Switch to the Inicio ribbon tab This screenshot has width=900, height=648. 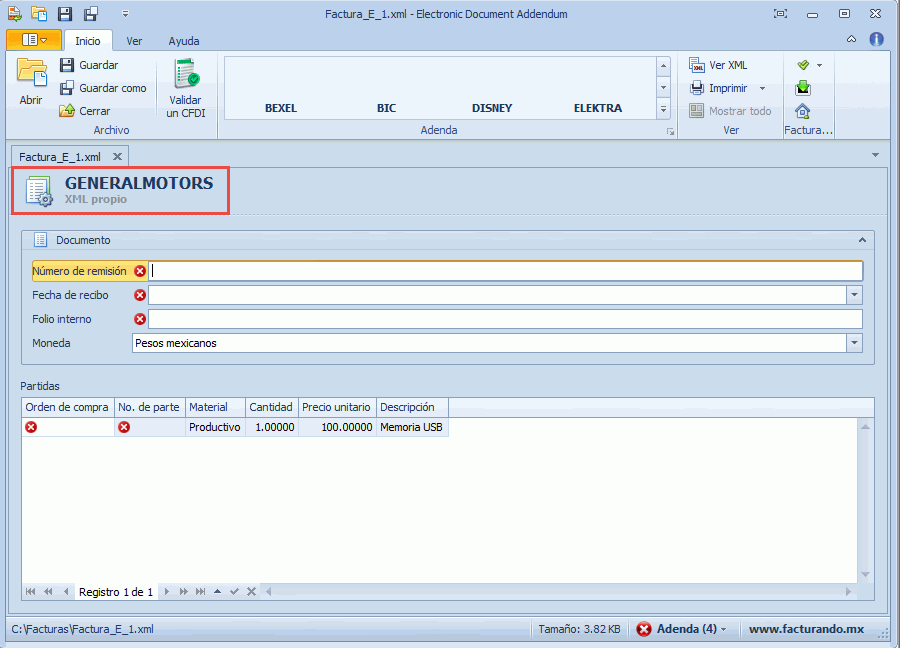88,41
